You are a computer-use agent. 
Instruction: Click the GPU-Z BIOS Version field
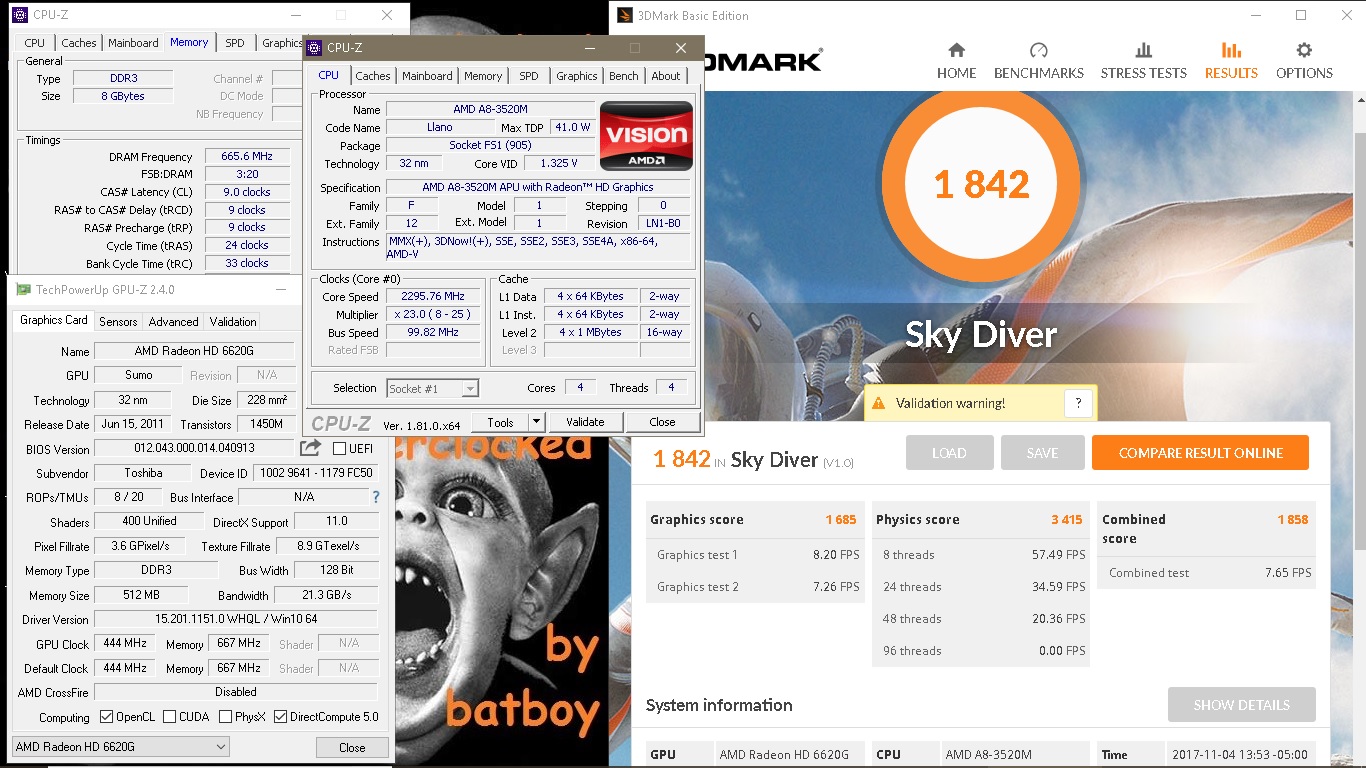[x=194, y=449]
